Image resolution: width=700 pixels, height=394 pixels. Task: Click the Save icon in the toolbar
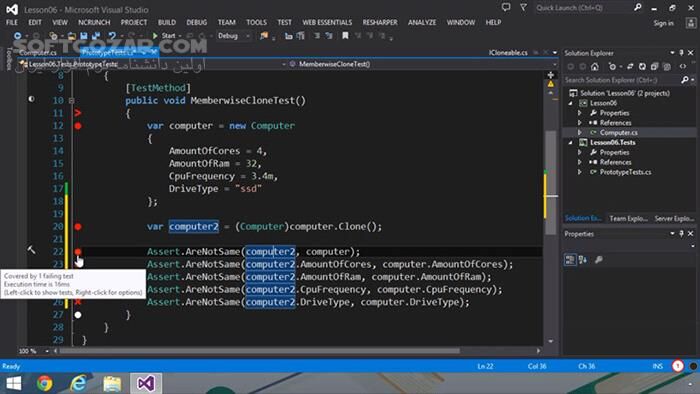(x=84, y=36)
